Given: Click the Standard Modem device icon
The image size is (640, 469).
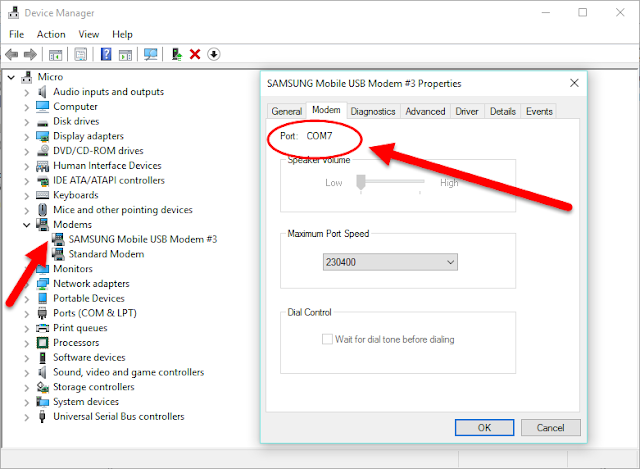Looking at the screenshot, I should (x=58, y=254).
